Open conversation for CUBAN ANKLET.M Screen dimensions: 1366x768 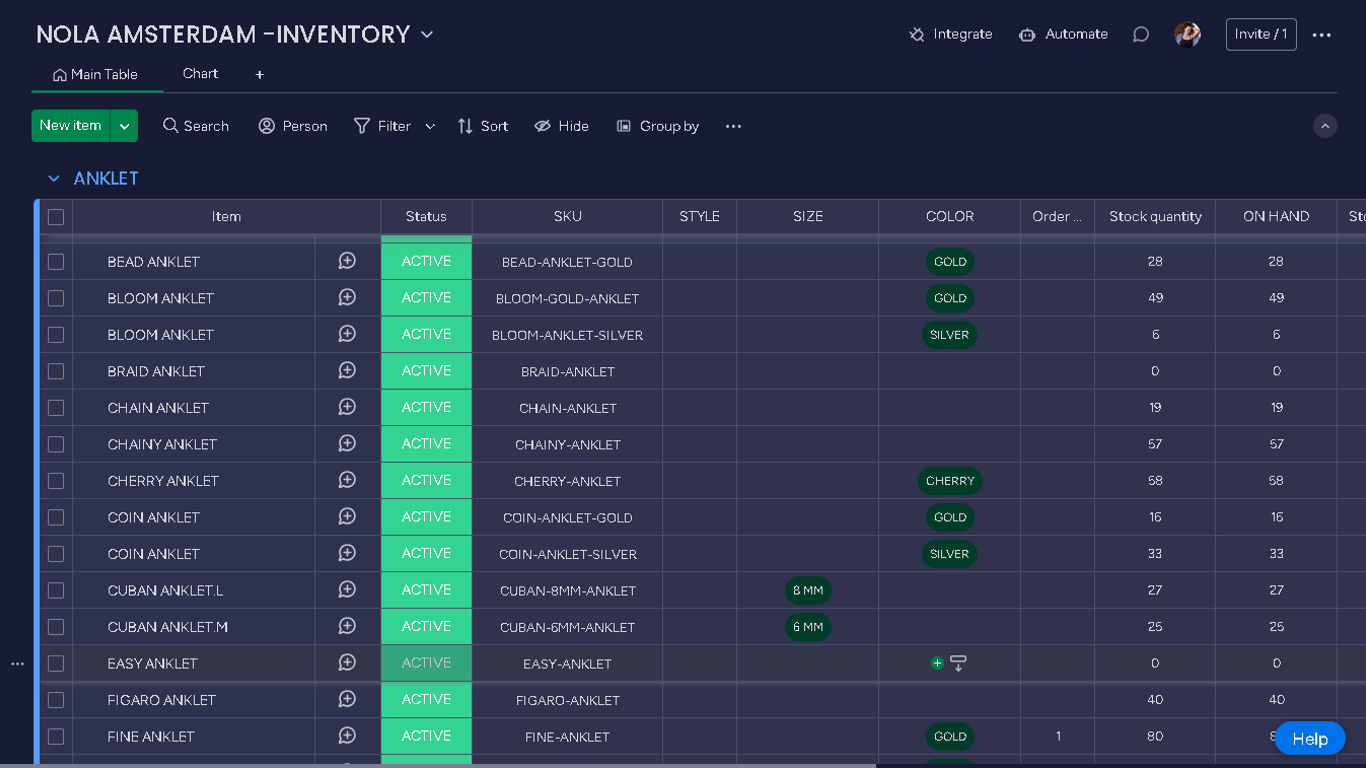[x=347, y=626]
